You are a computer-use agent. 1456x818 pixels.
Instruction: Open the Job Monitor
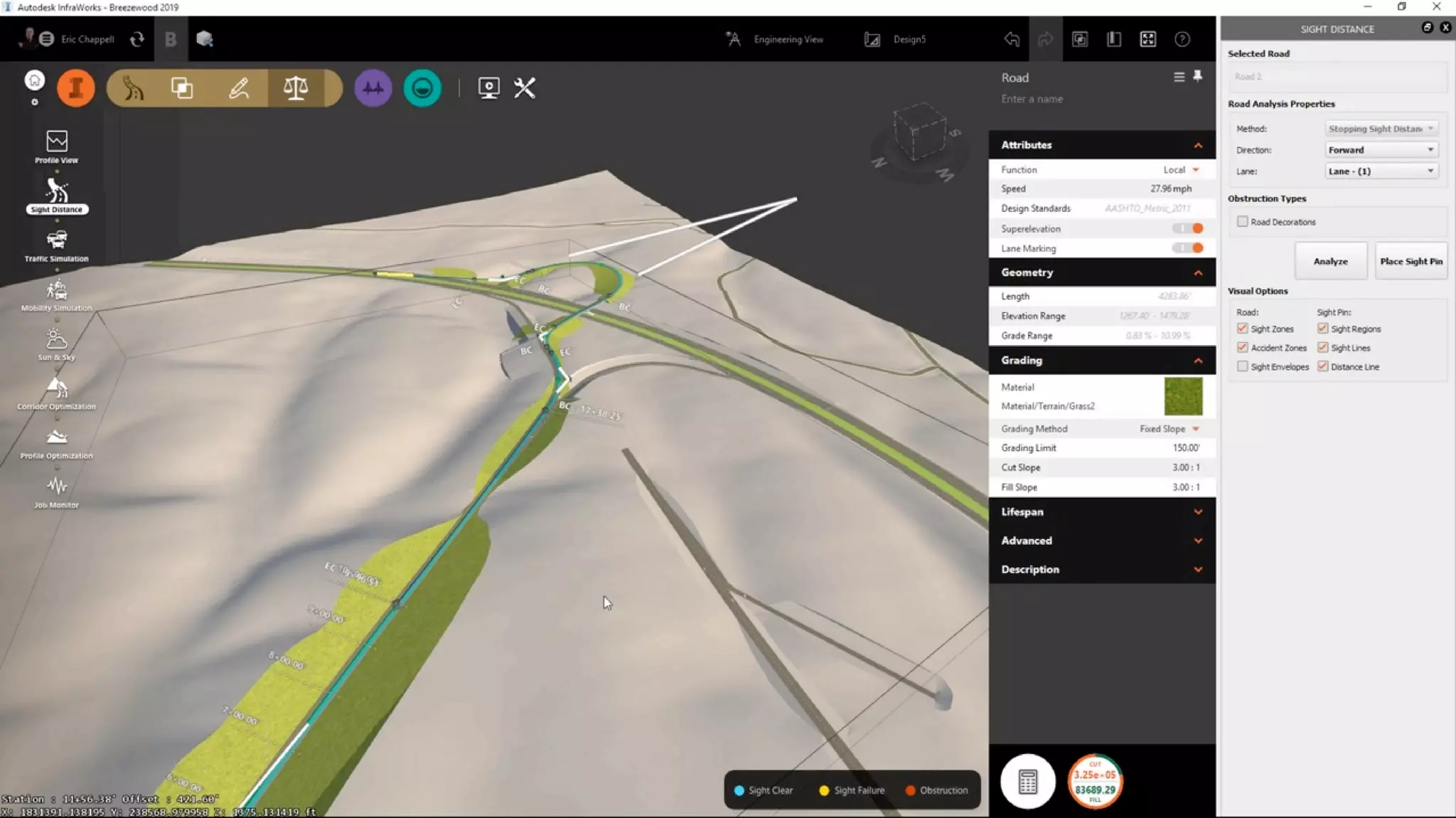click(x=57, y=487)
